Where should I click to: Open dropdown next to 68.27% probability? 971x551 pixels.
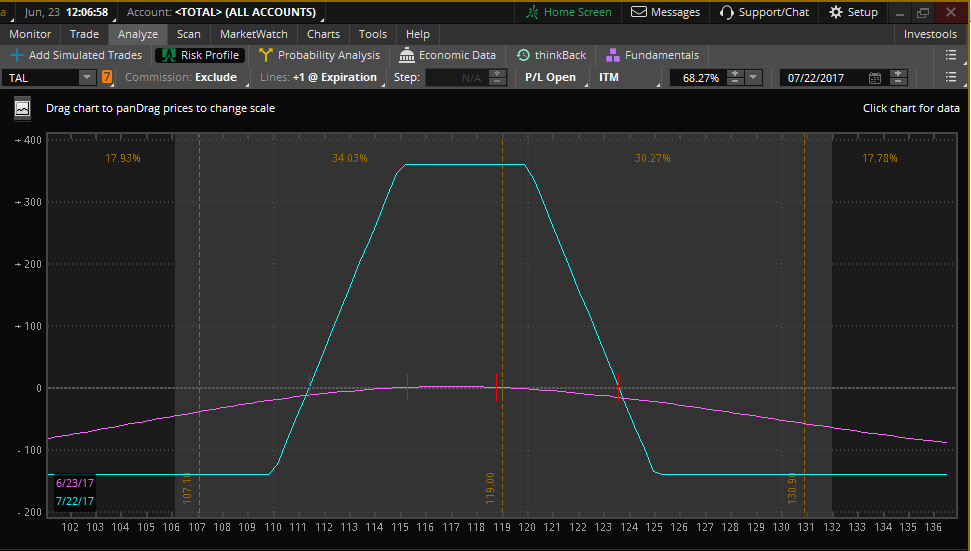click(754, 77)
